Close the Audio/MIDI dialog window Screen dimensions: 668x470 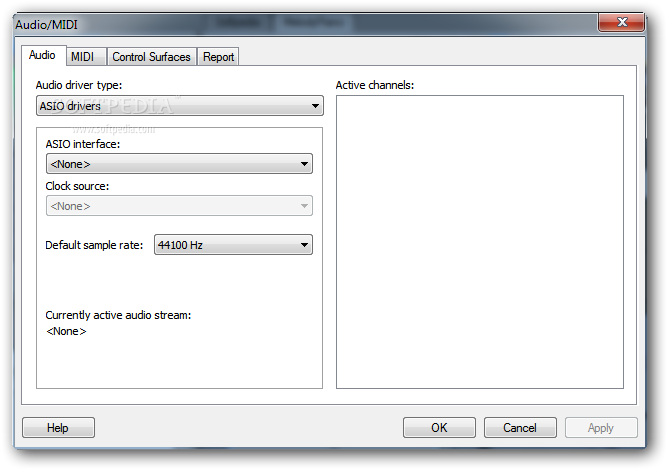pos(622,22)
